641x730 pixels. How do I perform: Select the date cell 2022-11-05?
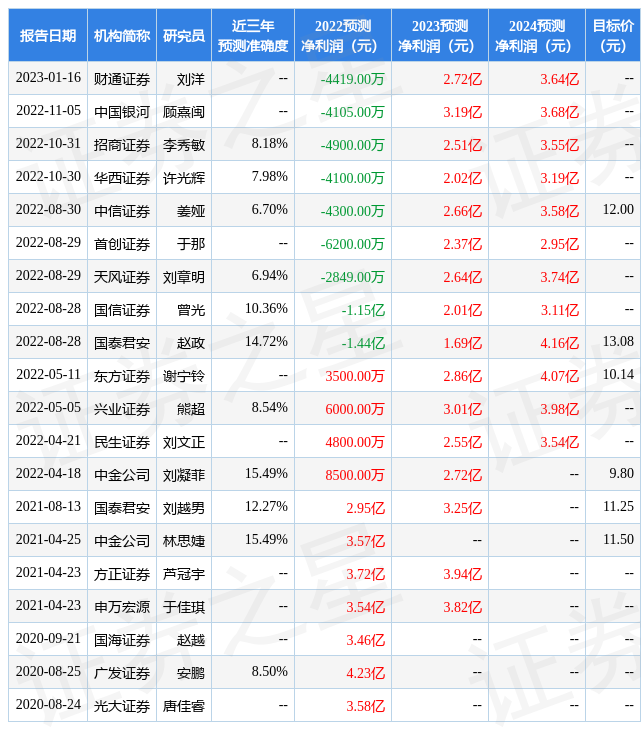pos(48,111)
